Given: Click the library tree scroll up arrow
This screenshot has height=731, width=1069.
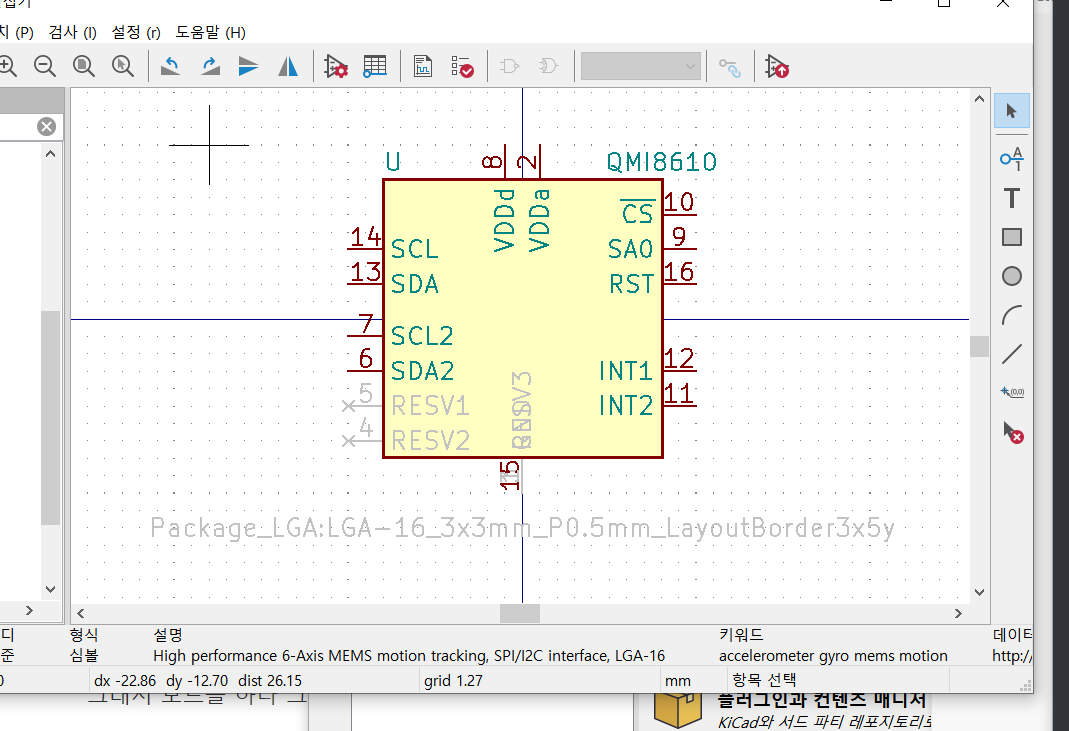Looking at the screenshot, I should 50,154.
